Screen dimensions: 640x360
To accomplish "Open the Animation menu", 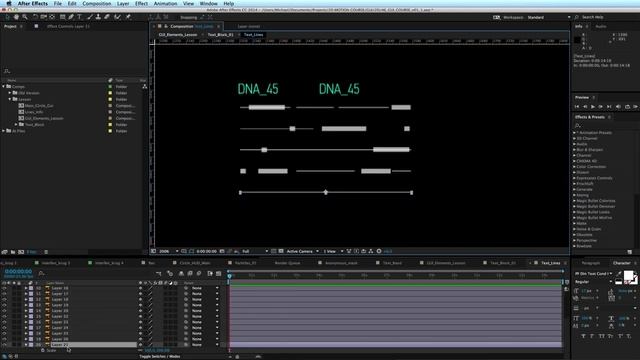I will 165,3.
